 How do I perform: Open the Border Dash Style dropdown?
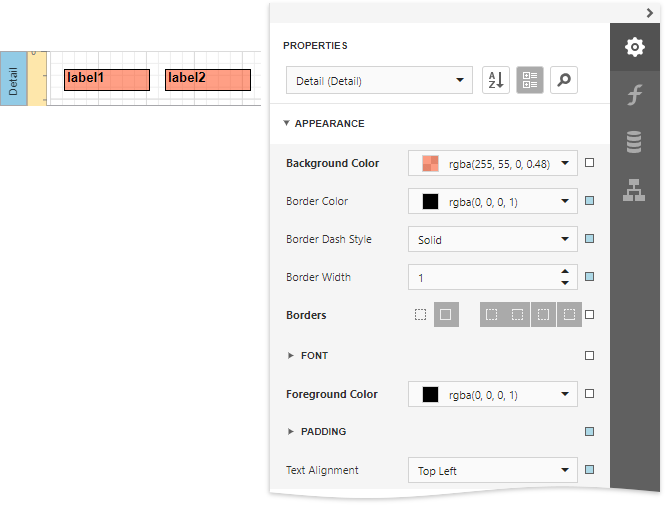point(492,240)
